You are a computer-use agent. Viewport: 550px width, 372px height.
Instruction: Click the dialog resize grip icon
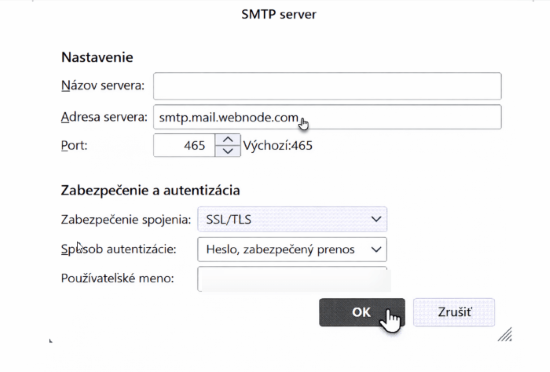(x=505, y=334)
